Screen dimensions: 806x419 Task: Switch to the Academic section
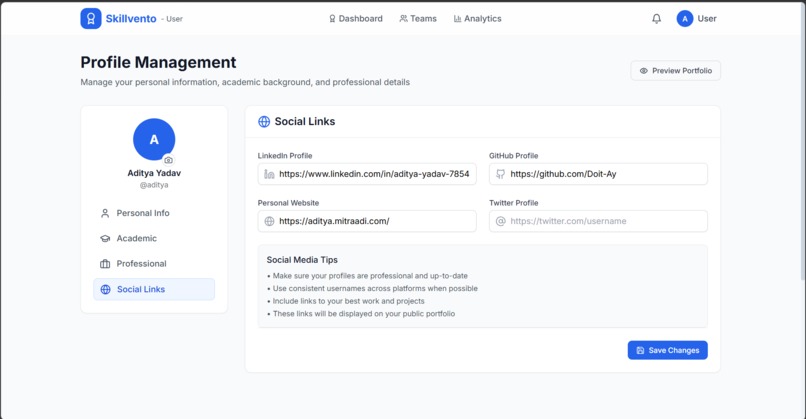(154, 239)
